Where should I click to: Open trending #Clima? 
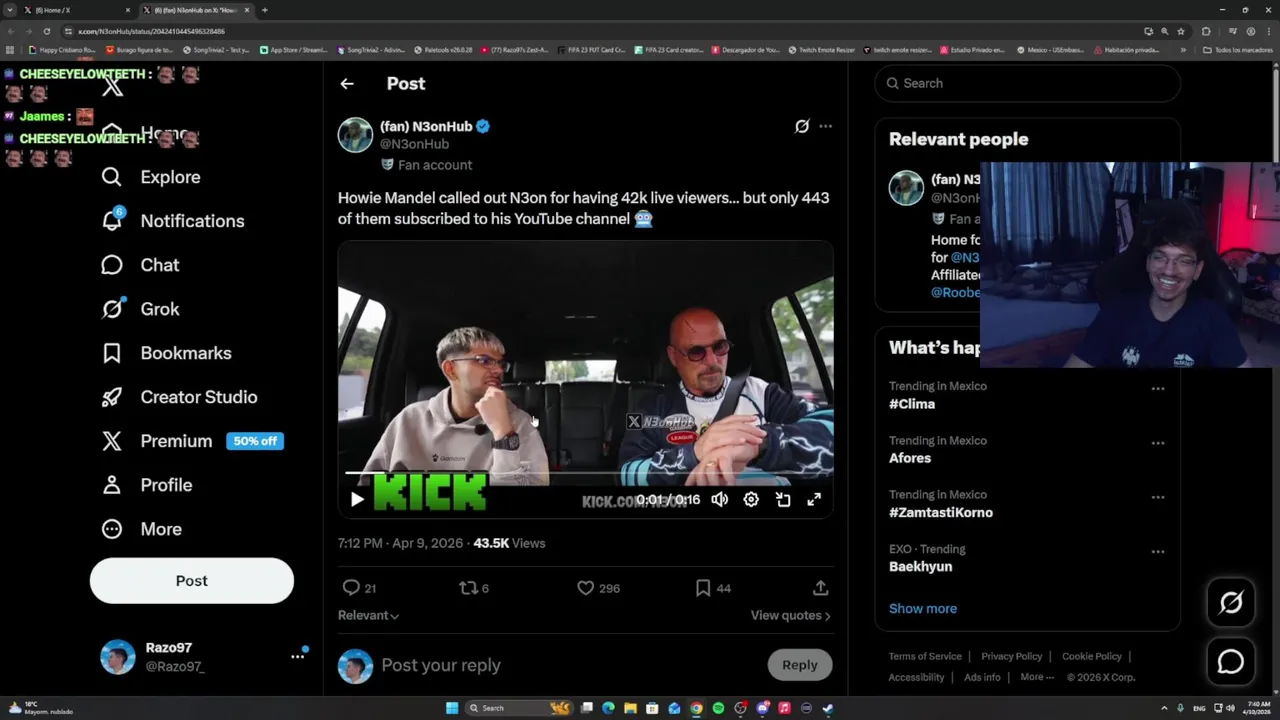point(912,404)
